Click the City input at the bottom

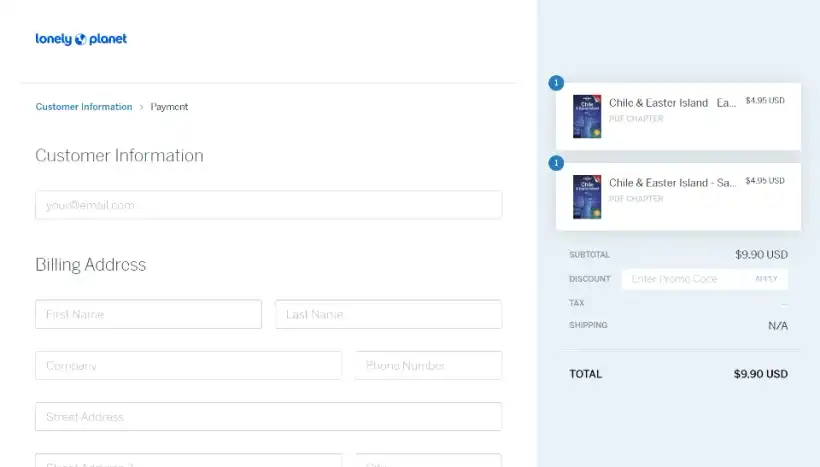point(428,460)
